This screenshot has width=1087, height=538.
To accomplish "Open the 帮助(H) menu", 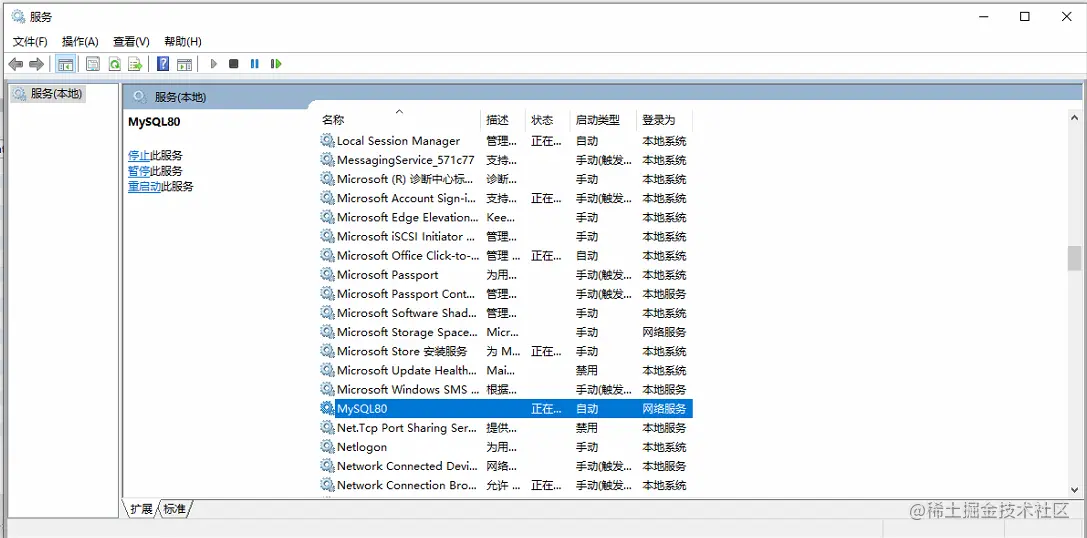I will click(183, 42).
